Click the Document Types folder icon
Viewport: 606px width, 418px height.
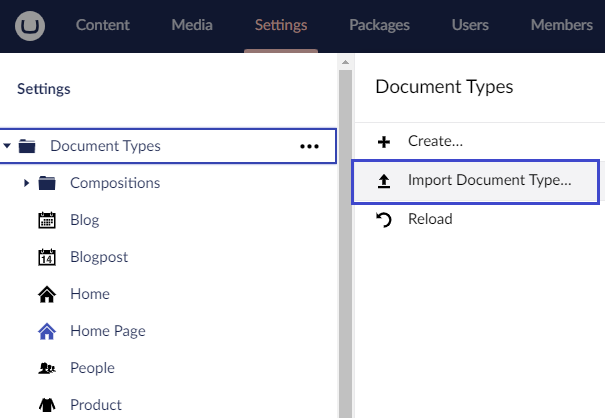[x=27, y=146]
